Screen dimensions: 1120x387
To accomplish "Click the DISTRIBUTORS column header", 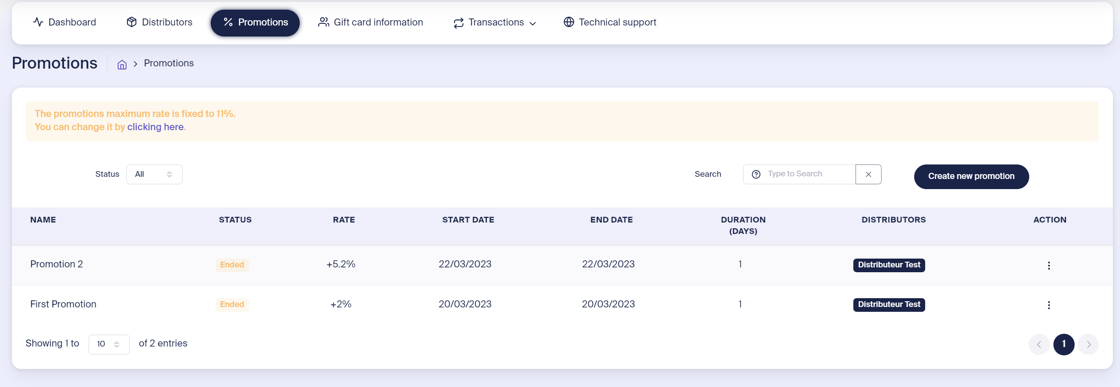I will coord(894,220).
